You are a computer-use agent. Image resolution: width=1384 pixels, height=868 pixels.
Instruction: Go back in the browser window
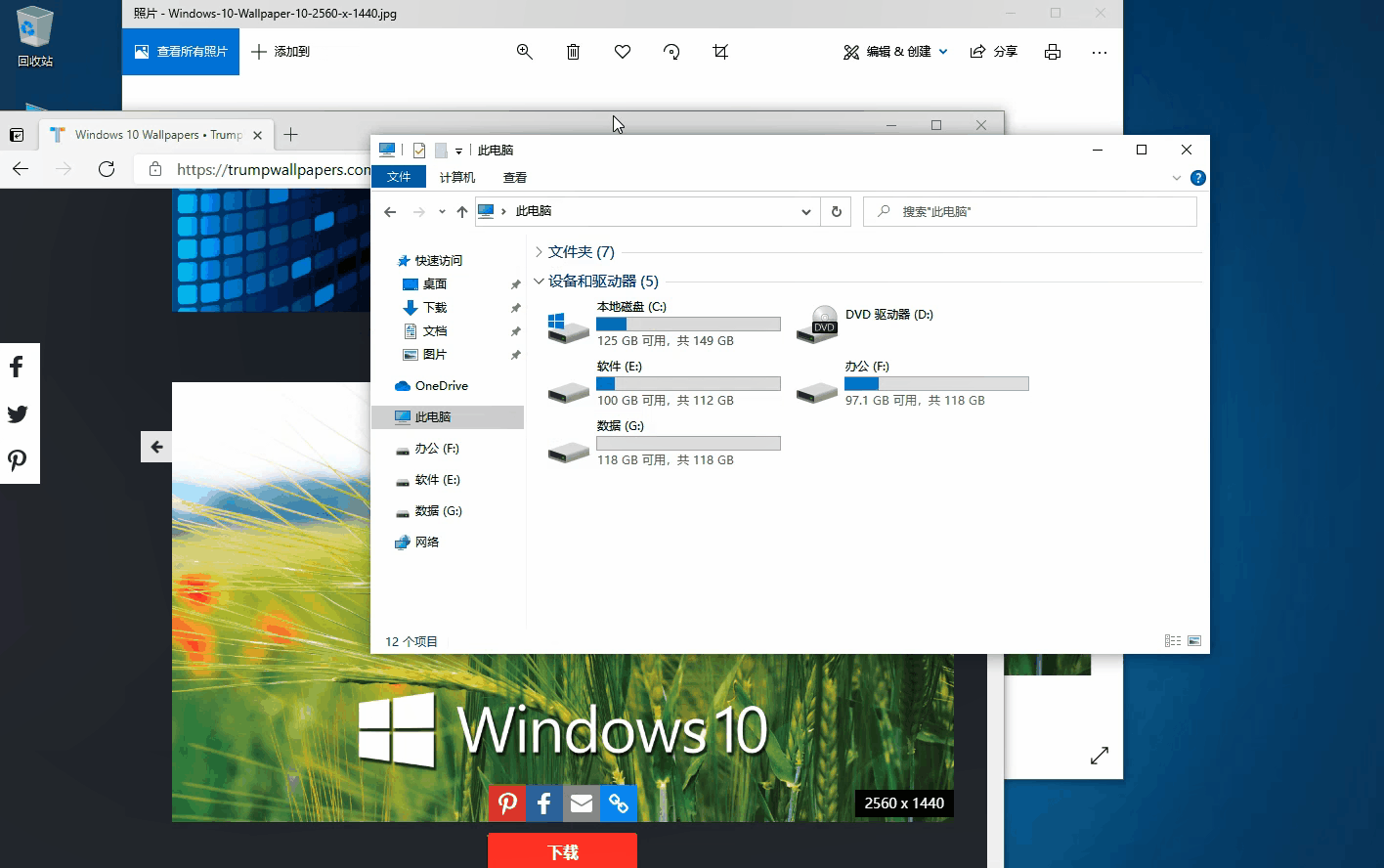[21, 169]
